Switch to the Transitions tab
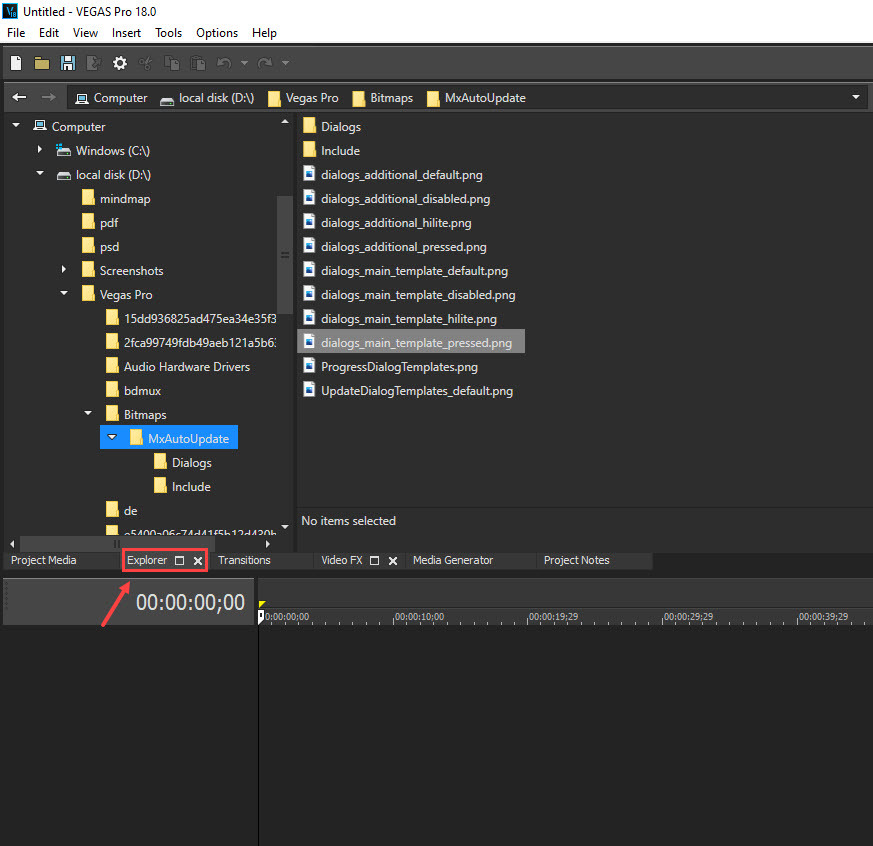Screen dimensions: 873x846 click(244, 560)
